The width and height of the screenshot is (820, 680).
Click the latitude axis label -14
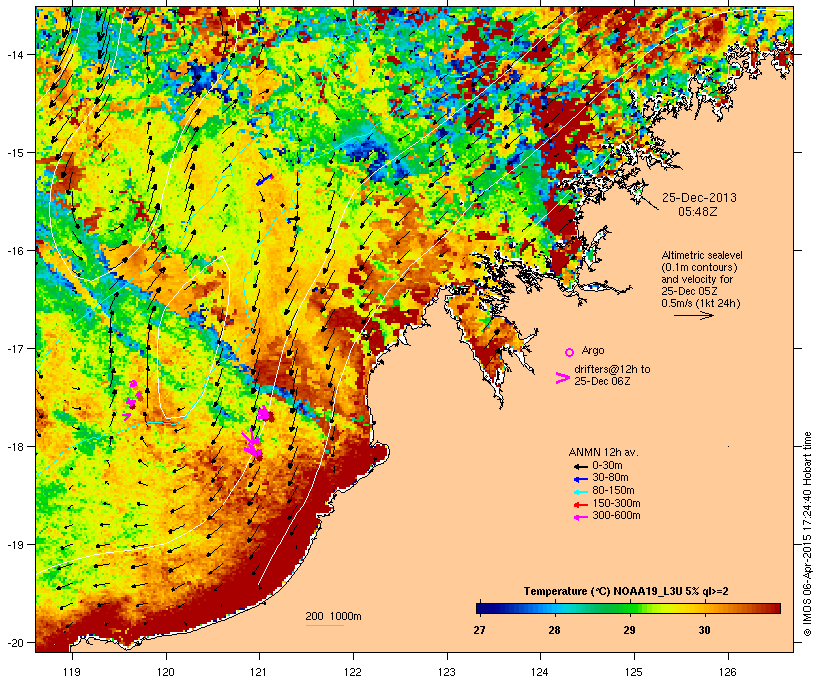point(14,54)
